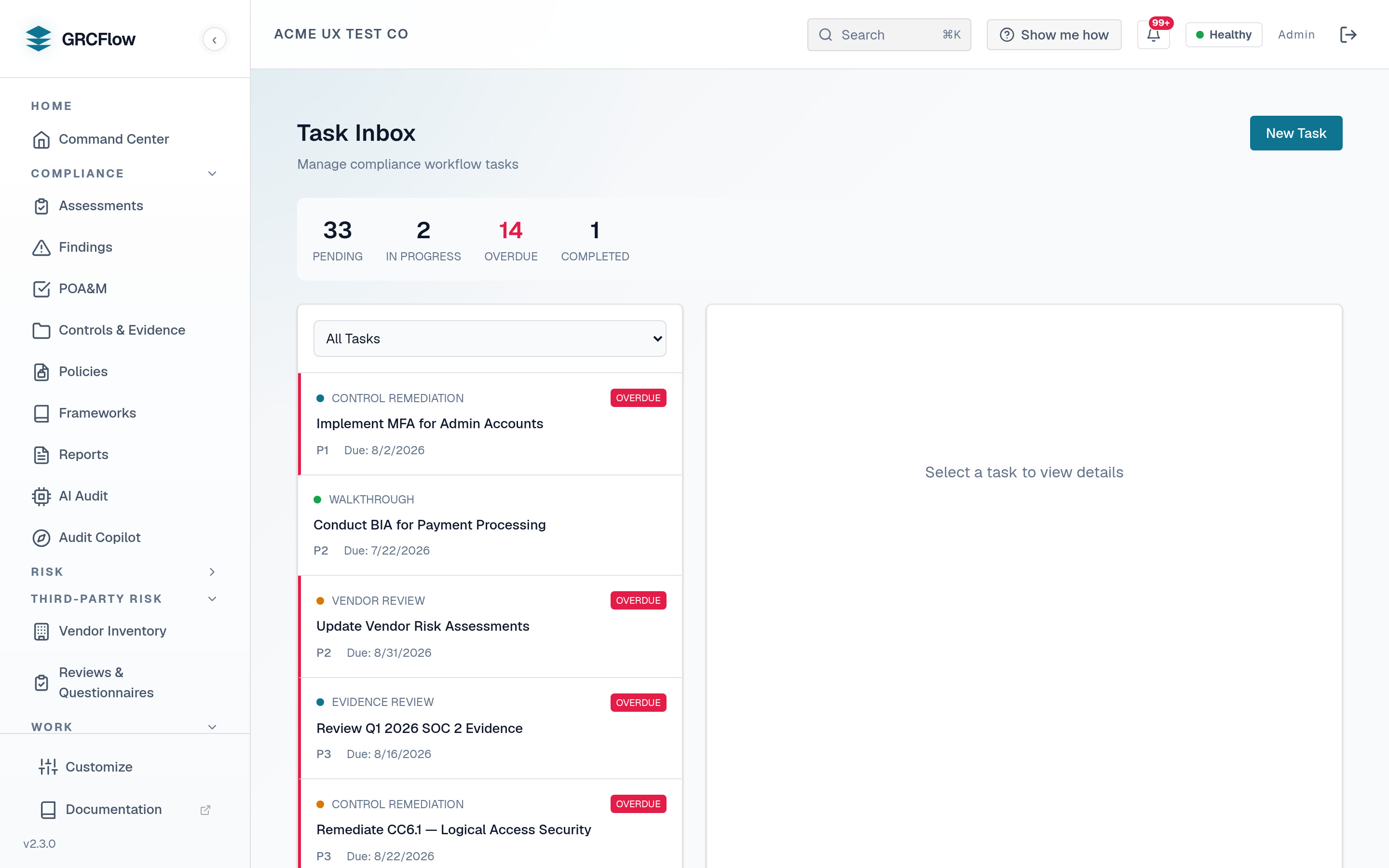Screen dimensions: 1389x868
Task: Click the help circle icon in Show me how
Action: click(1007, 35)
